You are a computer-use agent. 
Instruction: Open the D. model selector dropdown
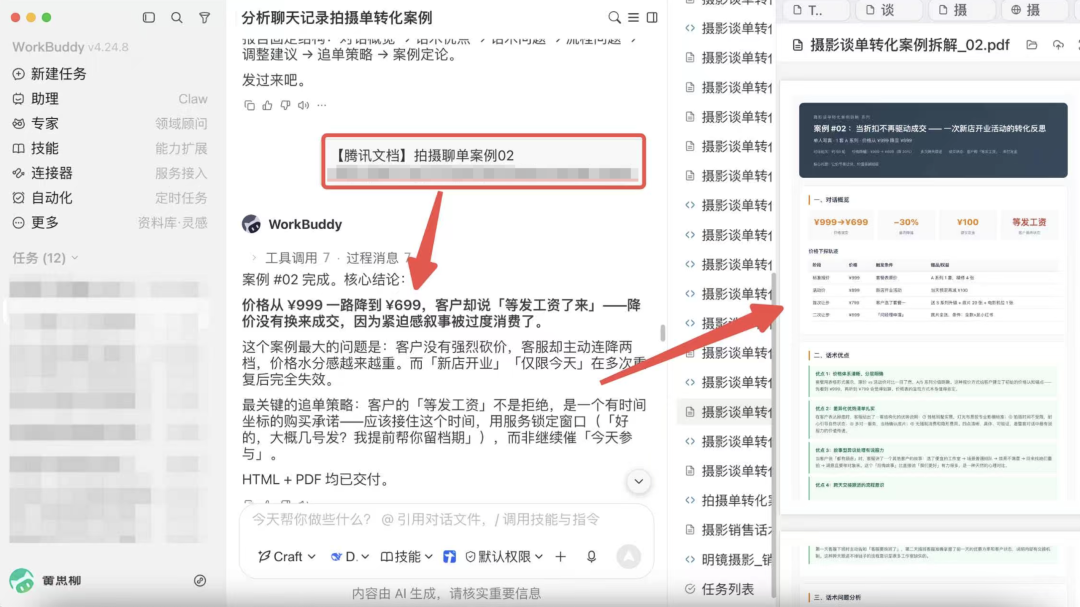pyautogui.click(x=350, y=556)
